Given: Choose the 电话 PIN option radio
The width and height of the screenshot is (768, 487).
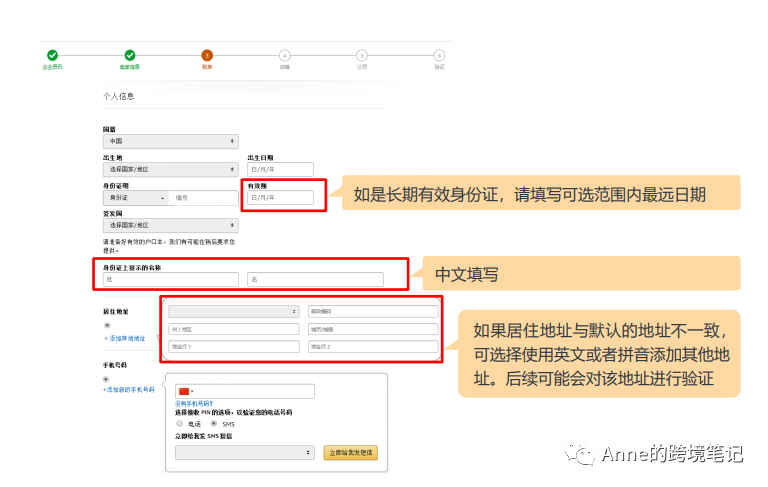Looking at the screenshot, I should pos(180,424).
